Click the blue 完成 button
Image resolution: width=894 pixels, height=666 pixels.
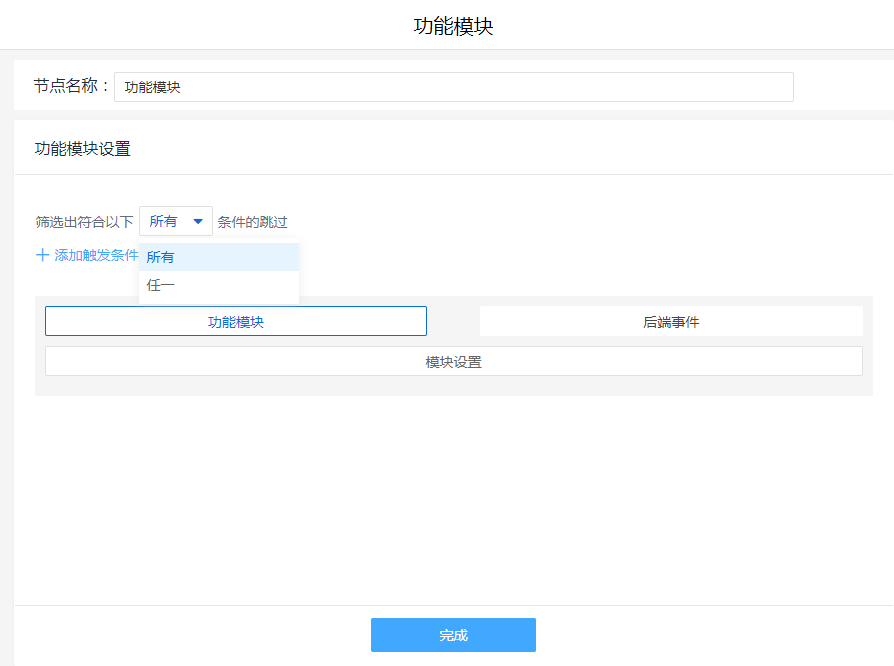pos(453,635)
